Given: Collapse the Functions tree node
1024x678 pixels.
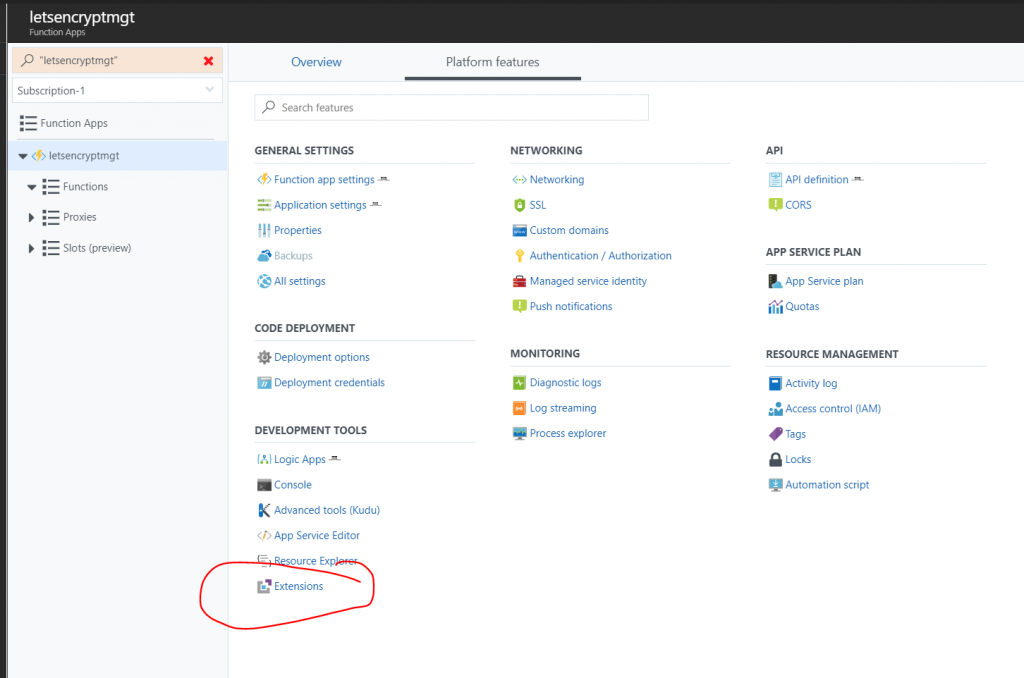Looking at the screenshot, I should 32,187.
